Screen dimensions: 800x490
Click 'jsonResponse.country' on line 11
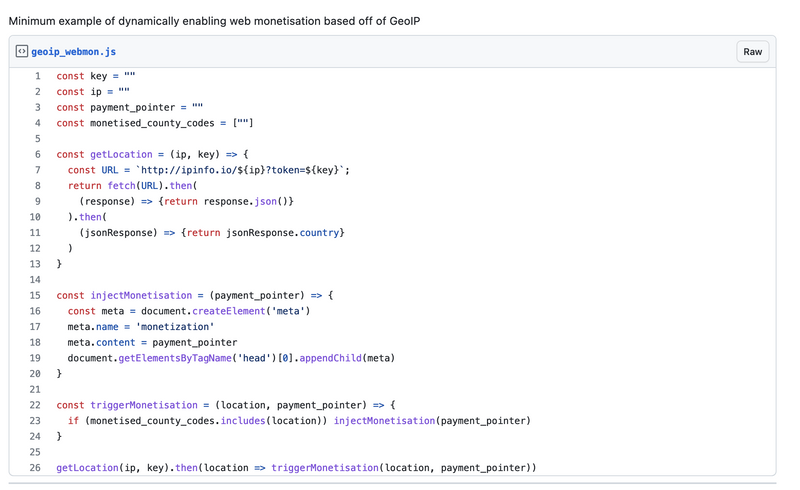[283, 233]
